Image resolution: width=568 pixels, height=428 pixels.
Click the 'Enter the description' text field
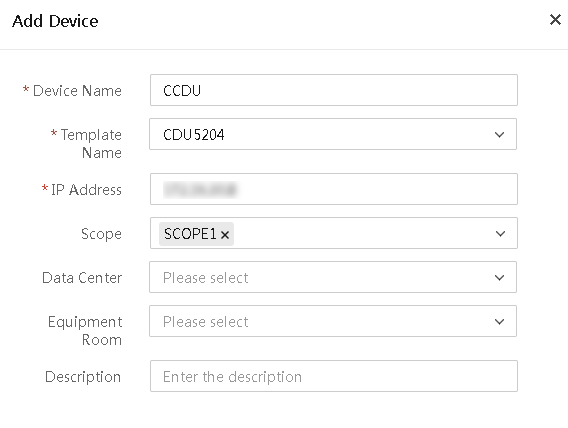pos(334,376)
